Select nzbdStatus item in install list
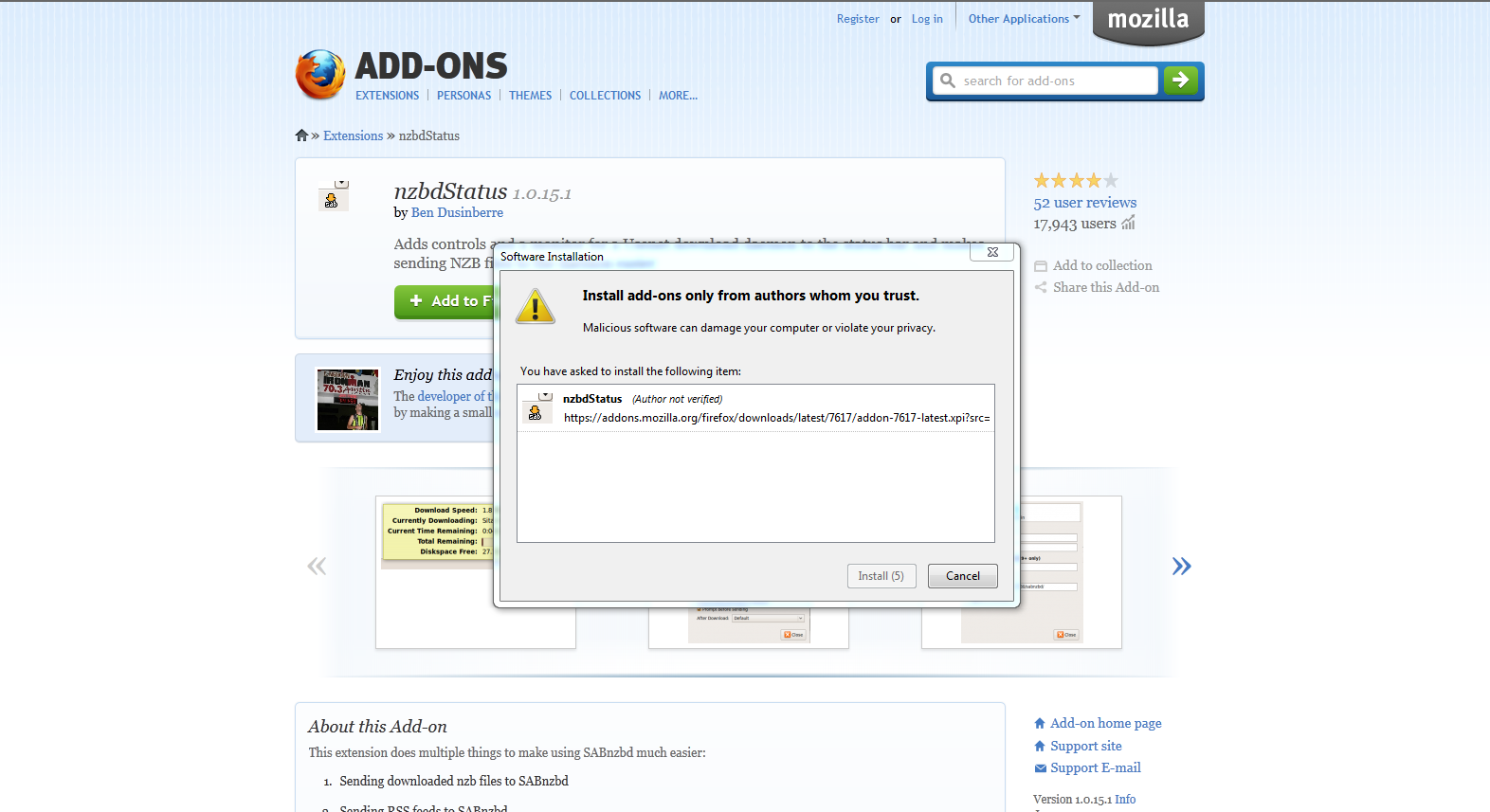This screenshot has height=812, width=1490. (755, 407)
